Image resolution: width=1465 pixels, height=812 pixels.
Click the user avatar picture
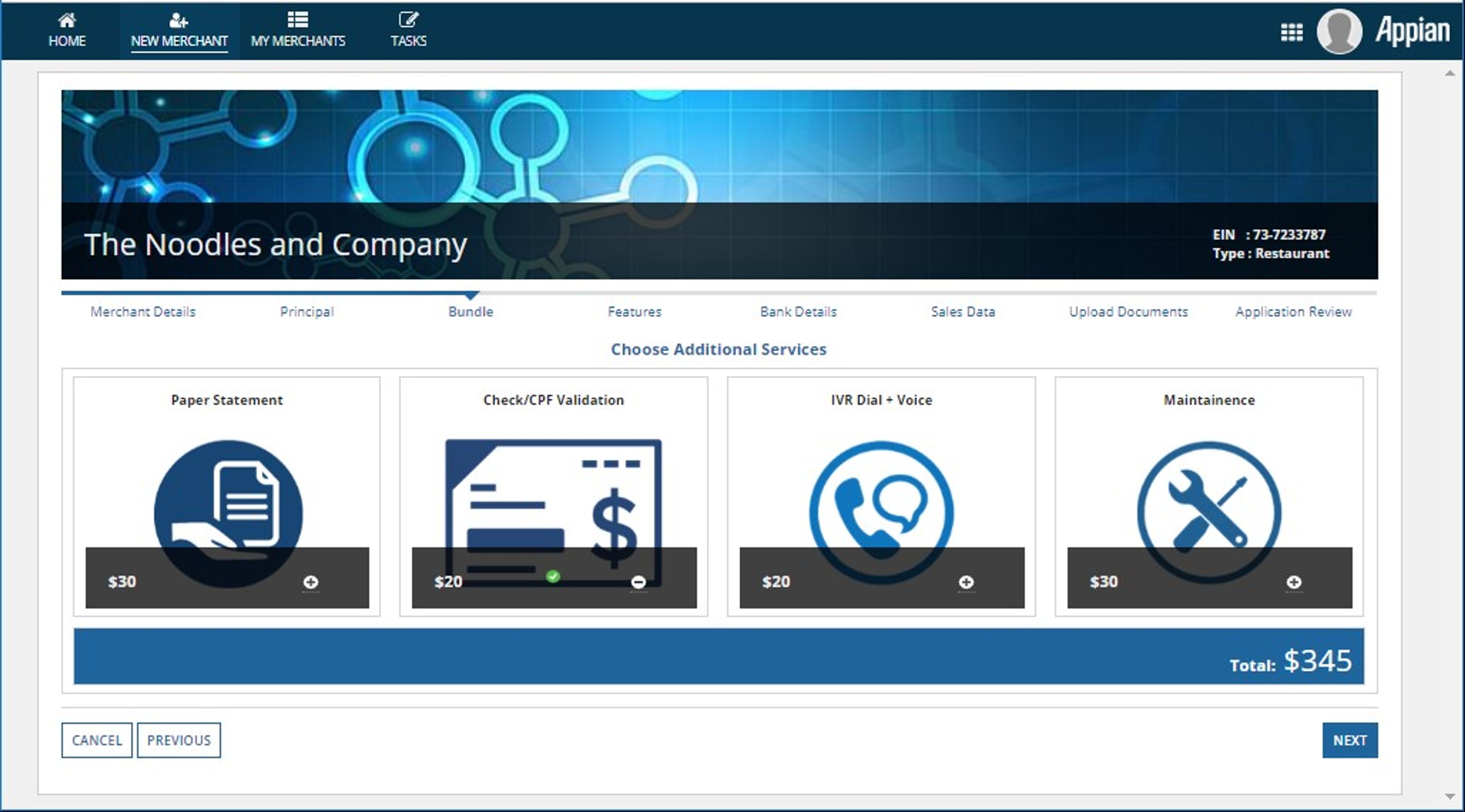(1339, 31)
